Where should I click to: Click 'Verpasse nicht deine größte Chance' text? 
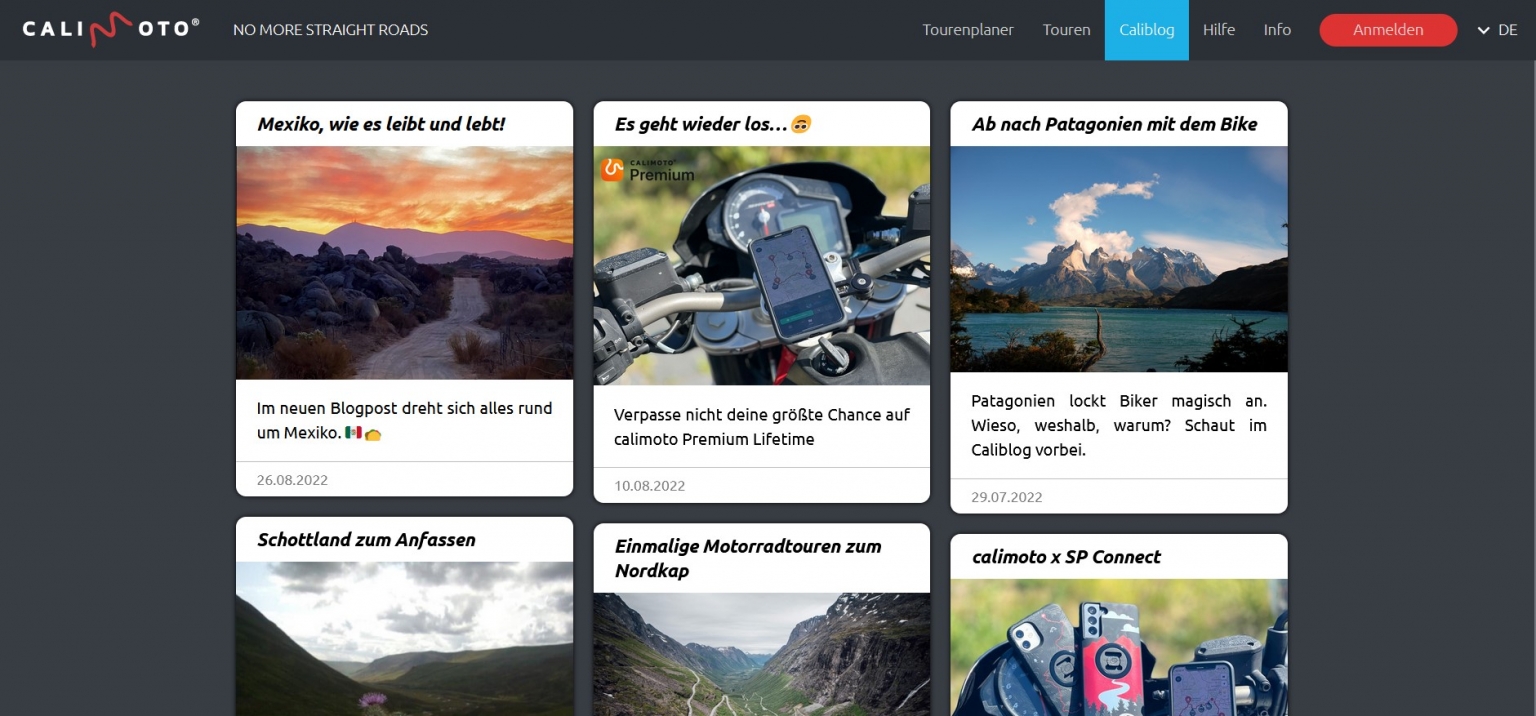(761, 427)
